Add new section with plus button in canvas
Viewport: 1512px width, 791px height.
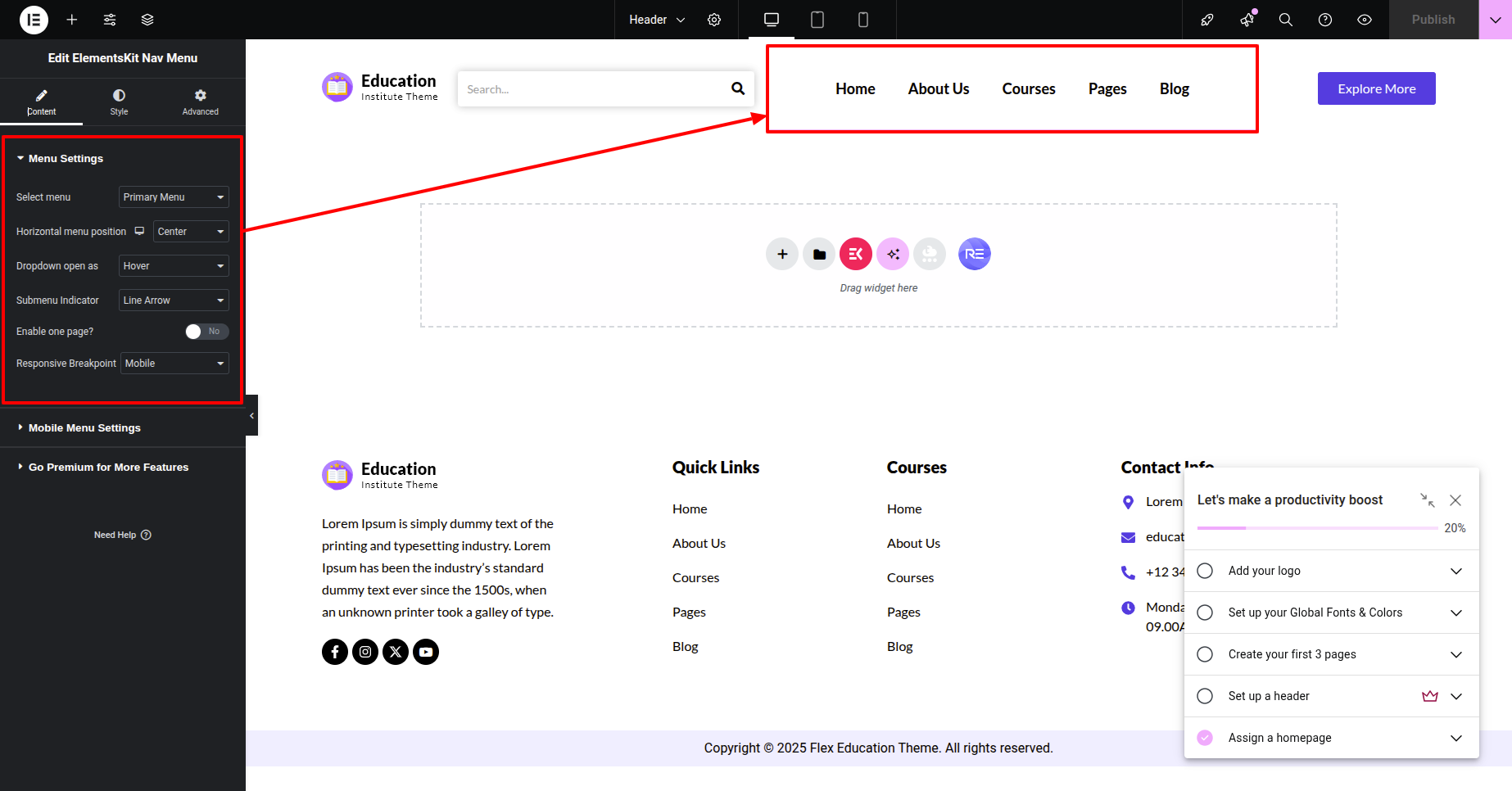coord(782,254)
